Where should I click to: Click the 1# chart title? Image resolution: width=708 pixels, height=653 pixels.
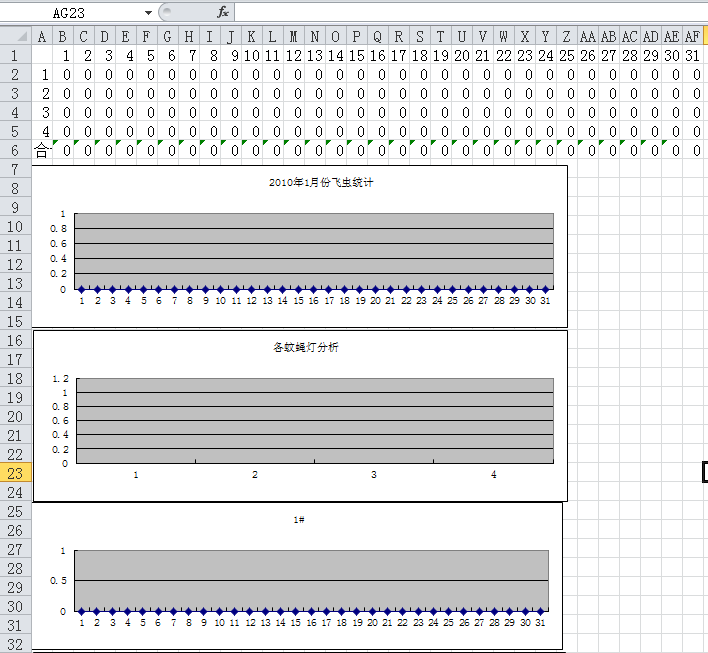coord(298,520)
